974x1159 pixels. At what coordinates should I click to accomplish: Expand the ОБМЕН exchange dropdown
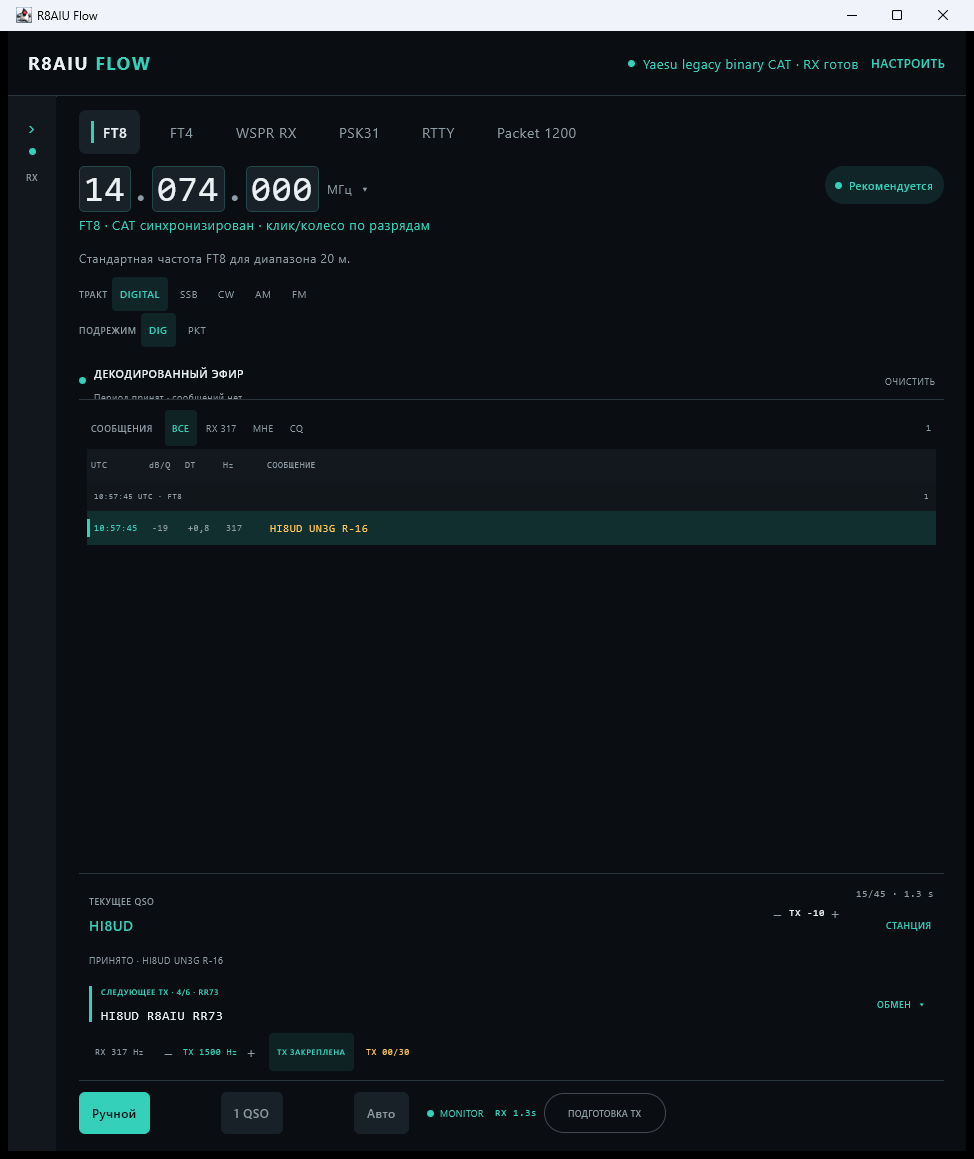900,1005
